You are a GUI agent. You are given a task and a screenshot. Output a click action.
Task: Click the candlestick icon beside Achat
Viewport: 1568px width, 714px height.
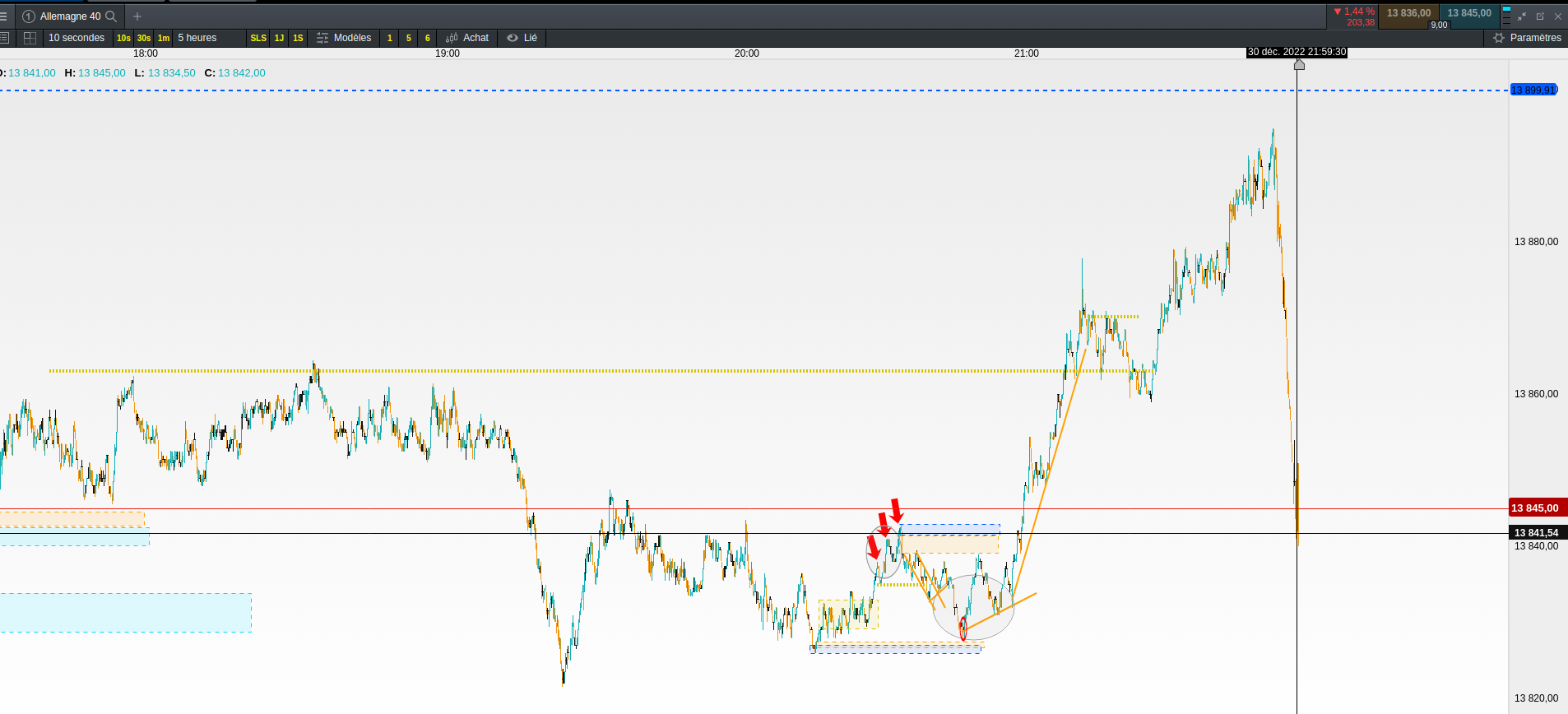[452, 38]
